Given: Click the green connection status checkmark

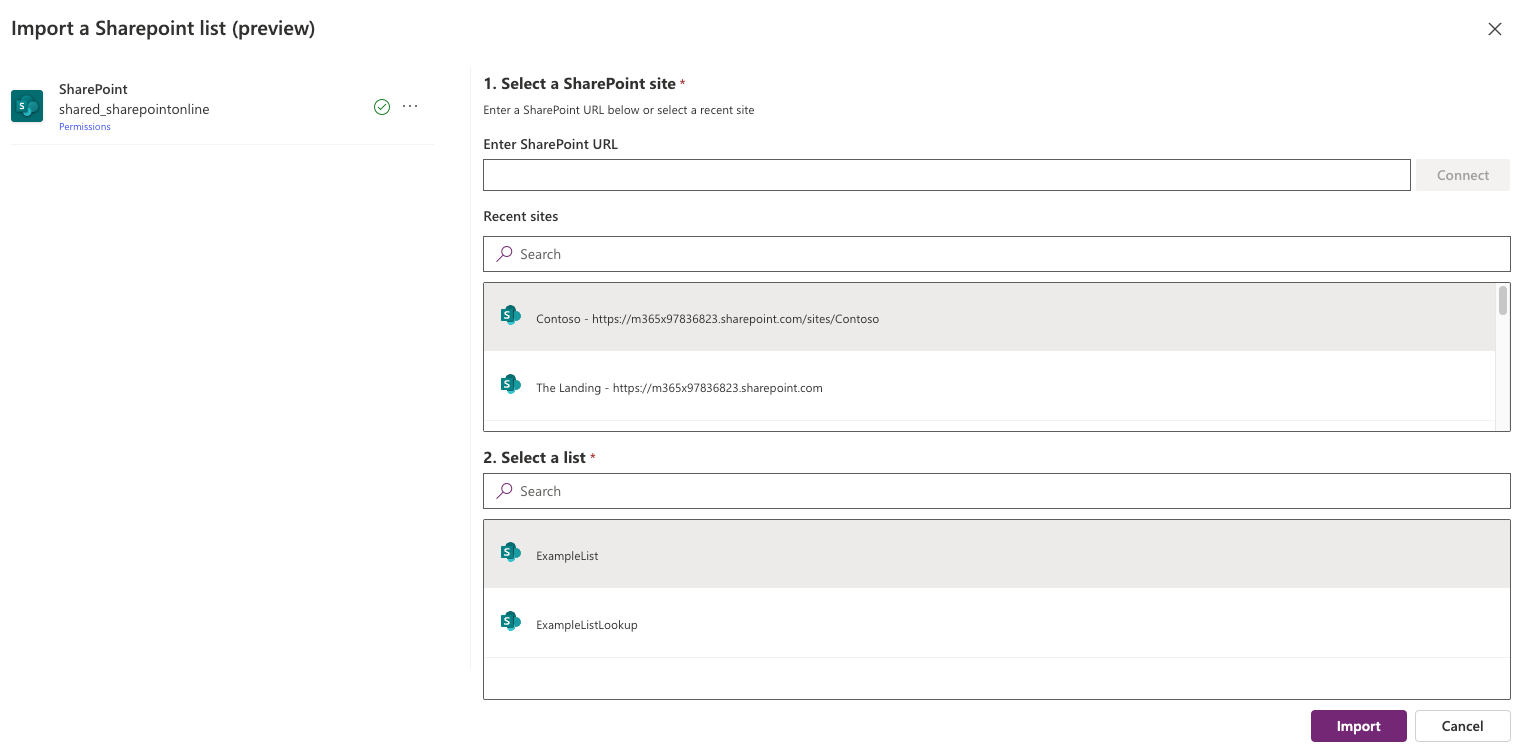Looking at the screenshot, I should click(x=382, y=107).
